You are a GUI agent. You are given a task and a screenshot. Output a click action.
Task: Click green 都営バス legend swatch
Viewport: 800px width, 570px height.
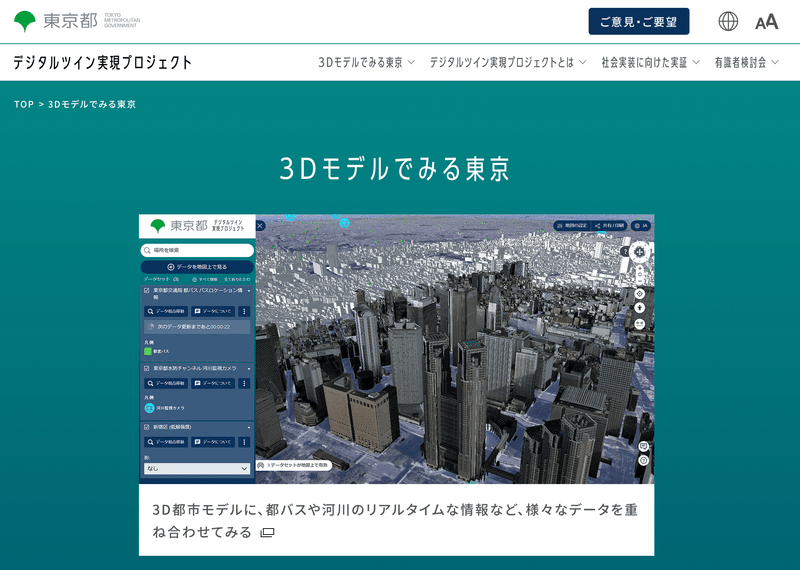click(148, 351)
